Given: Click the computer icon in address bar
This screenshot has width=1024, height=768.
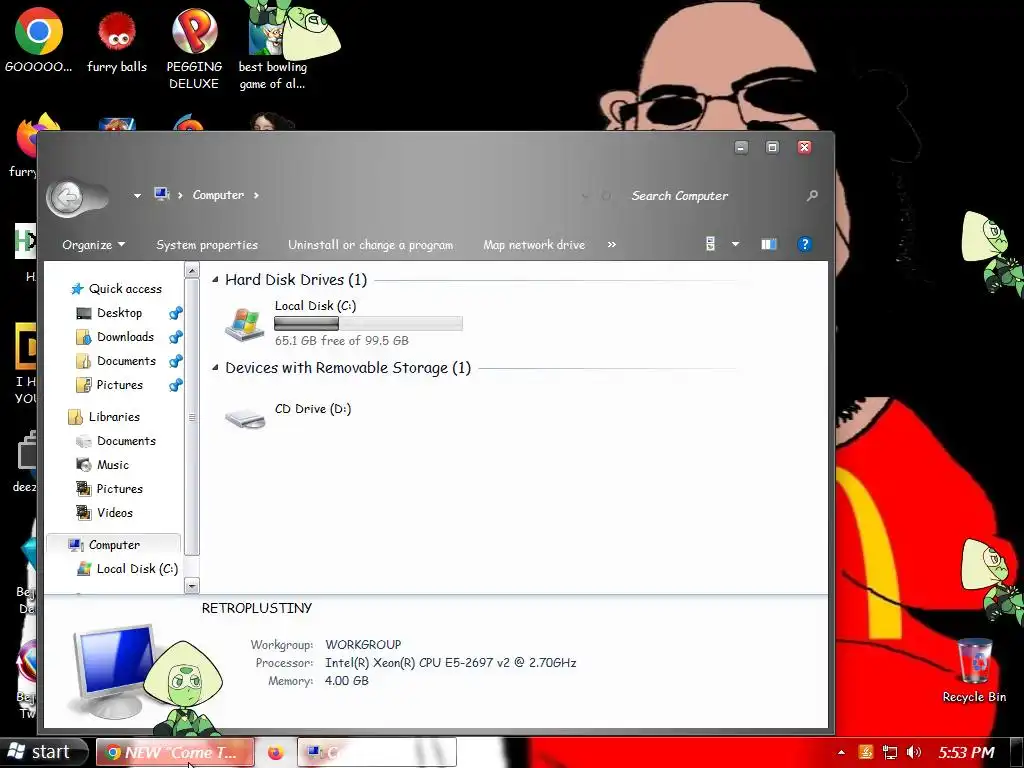Looking at the screenshot, I should pyautogui.click(x=162, y=194).
